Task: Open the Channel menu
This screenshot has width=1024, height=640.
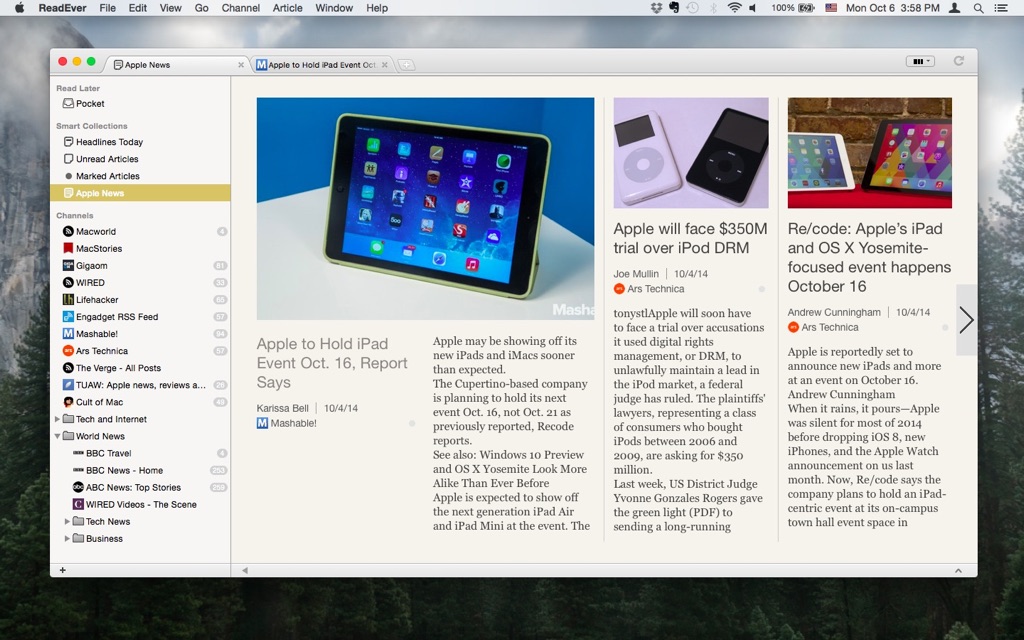Action: (x=240, y=8)
